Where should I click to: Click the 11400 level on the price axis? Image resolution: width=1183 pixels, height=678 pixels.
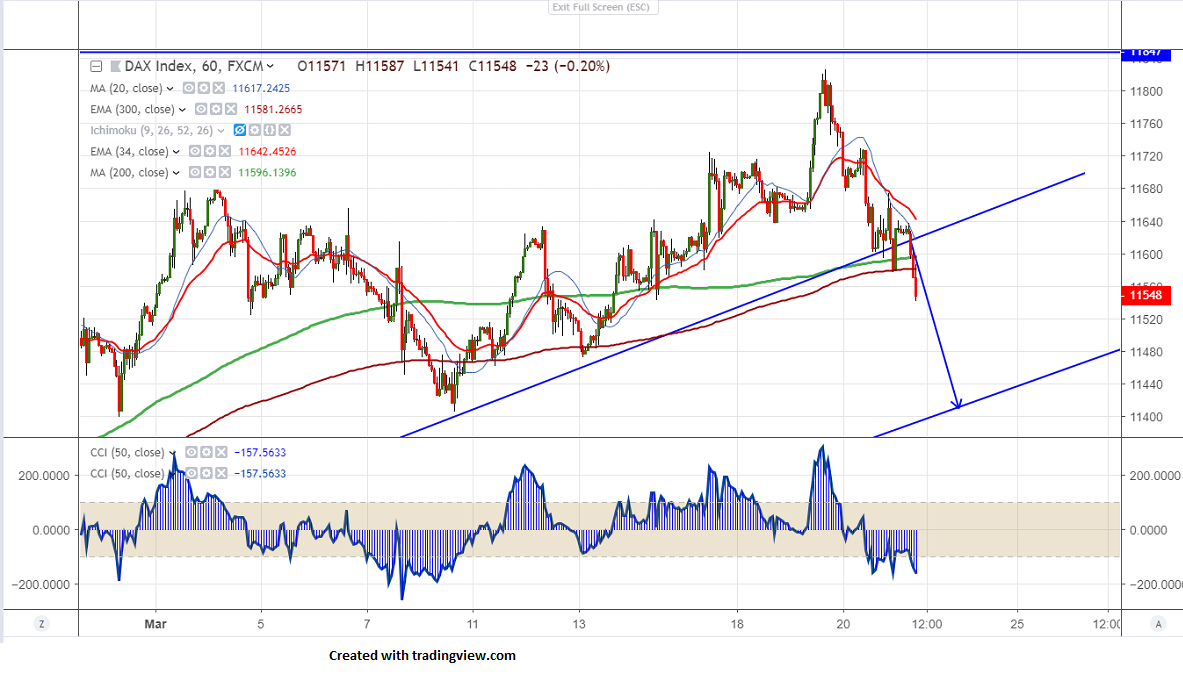click(1146, 417)
